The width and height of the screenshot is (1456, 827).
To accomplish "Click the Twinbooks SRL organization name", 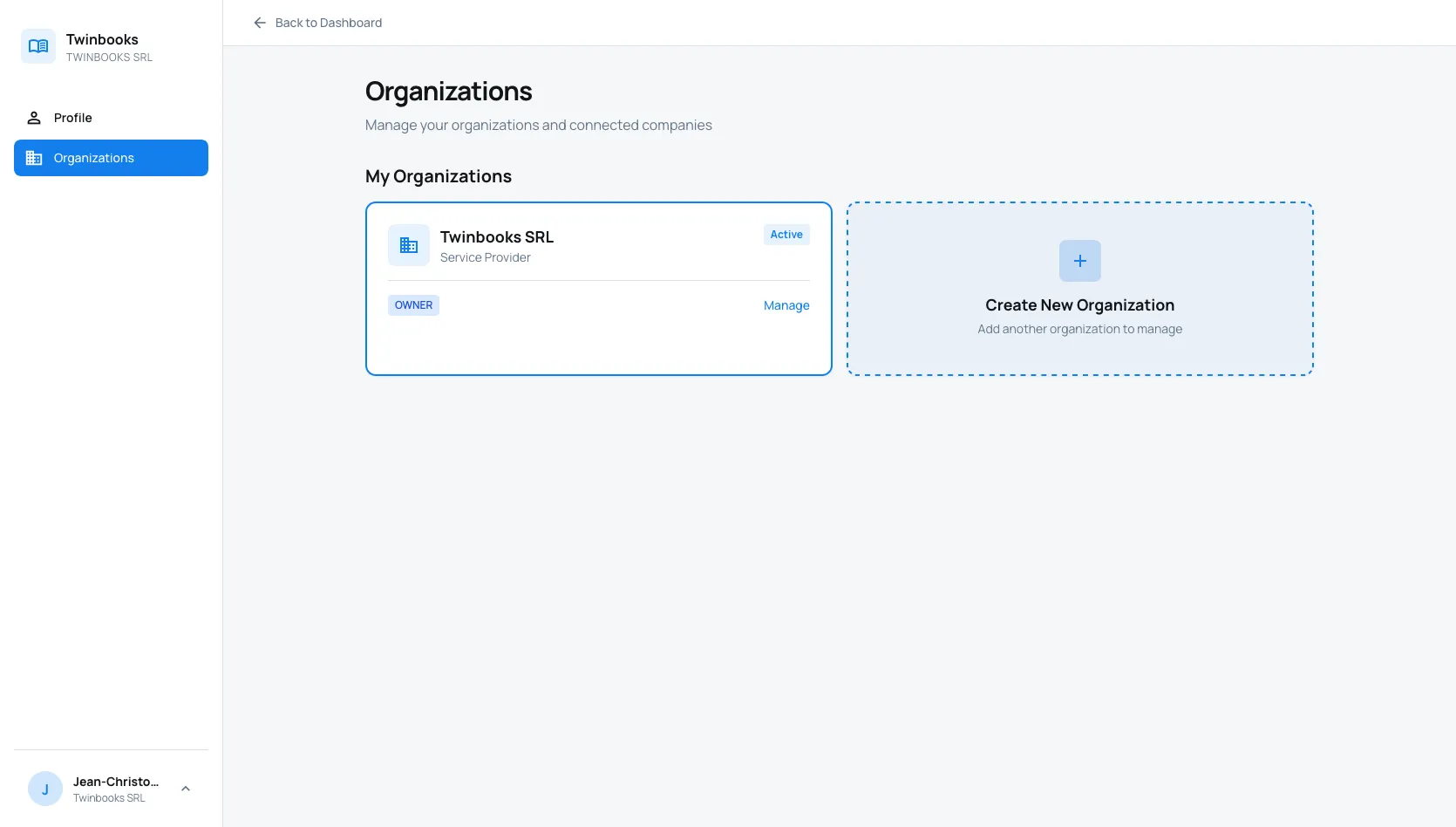I will point(497,237).
